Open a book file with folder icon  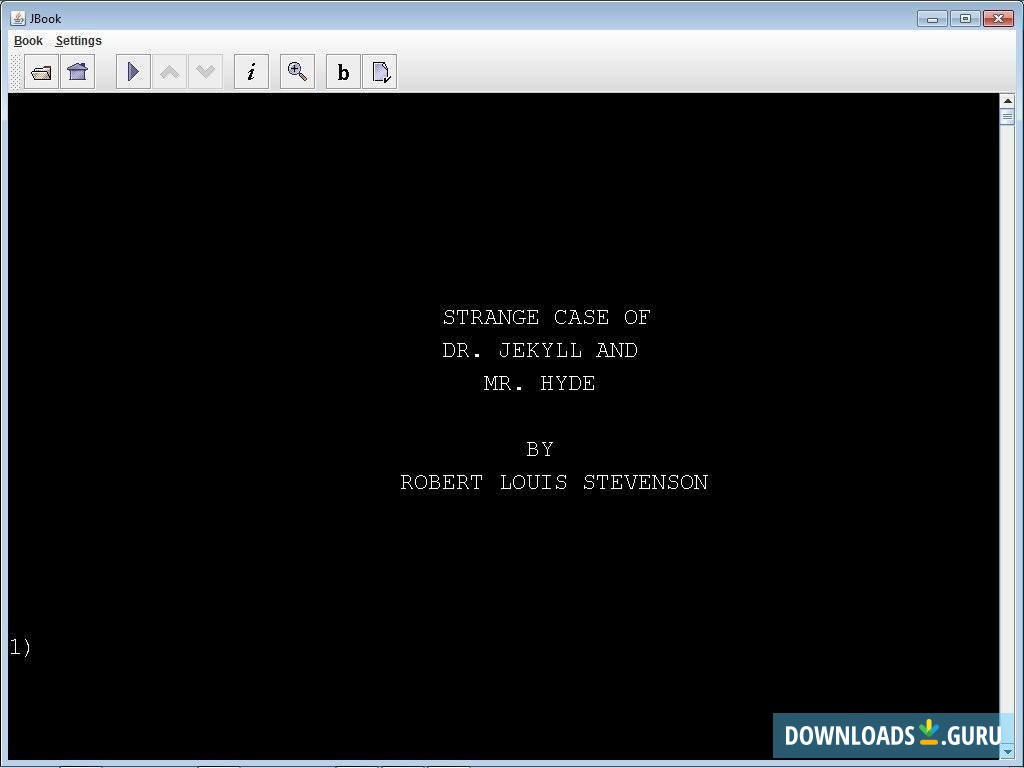coord(41,72)
